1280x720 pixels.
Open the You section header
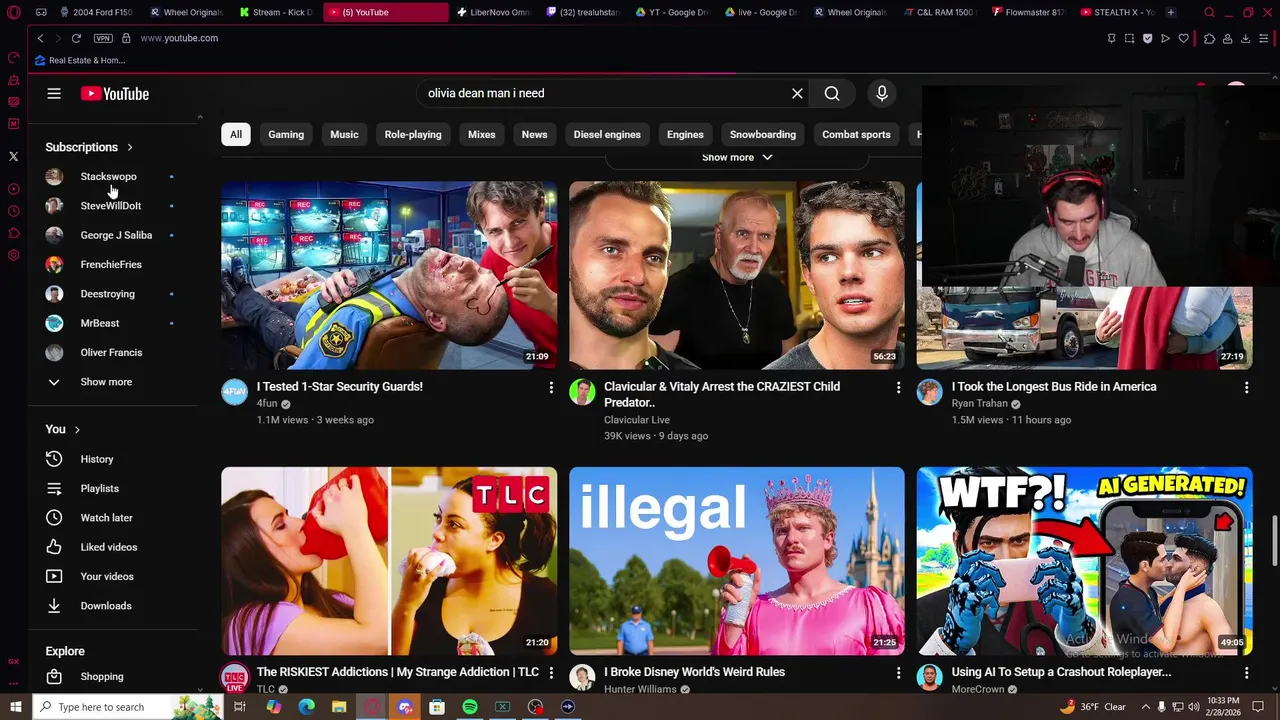tap(63, 429)
